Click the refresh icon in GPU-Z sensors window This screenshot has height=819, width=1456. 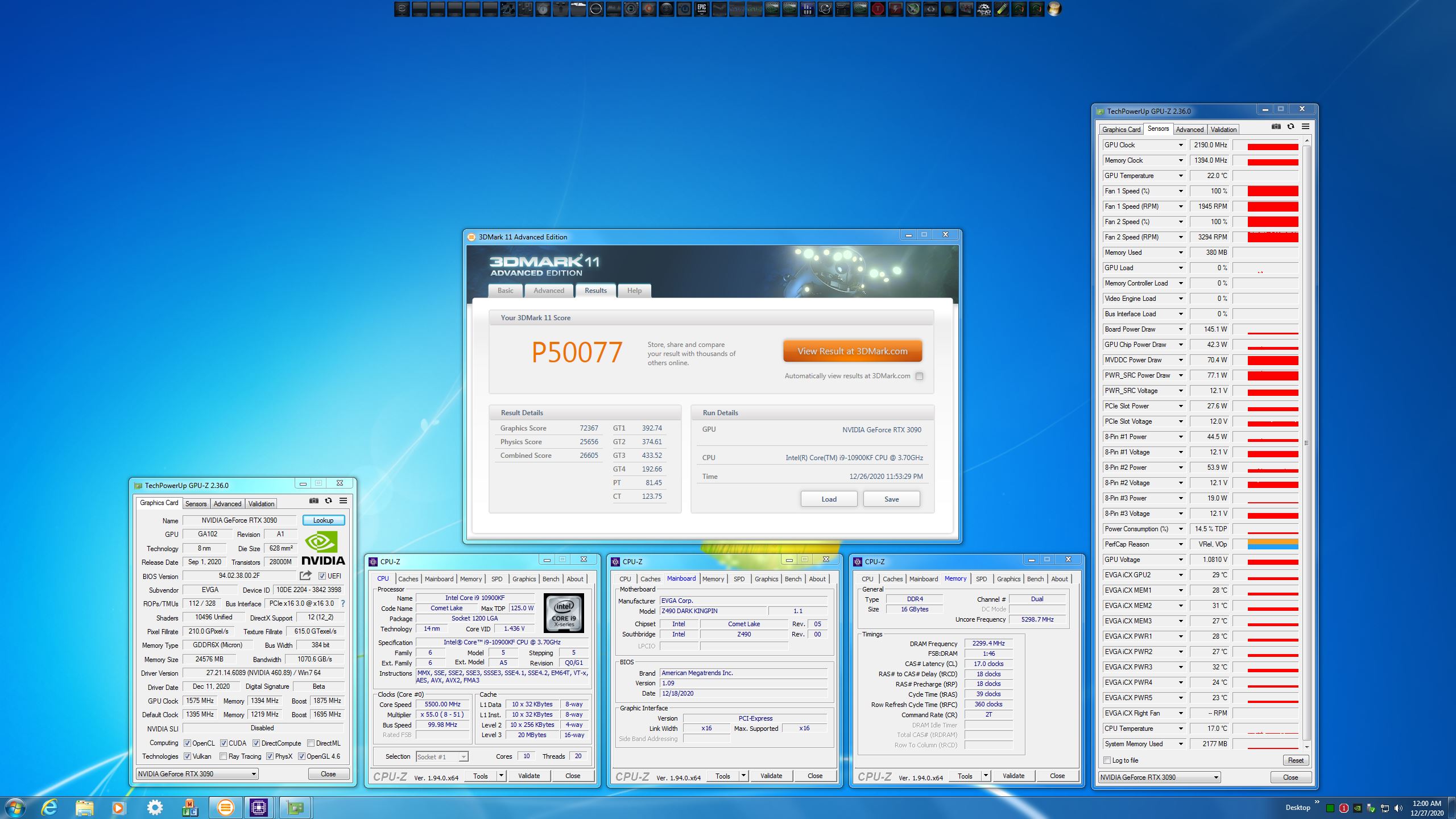1290,126
